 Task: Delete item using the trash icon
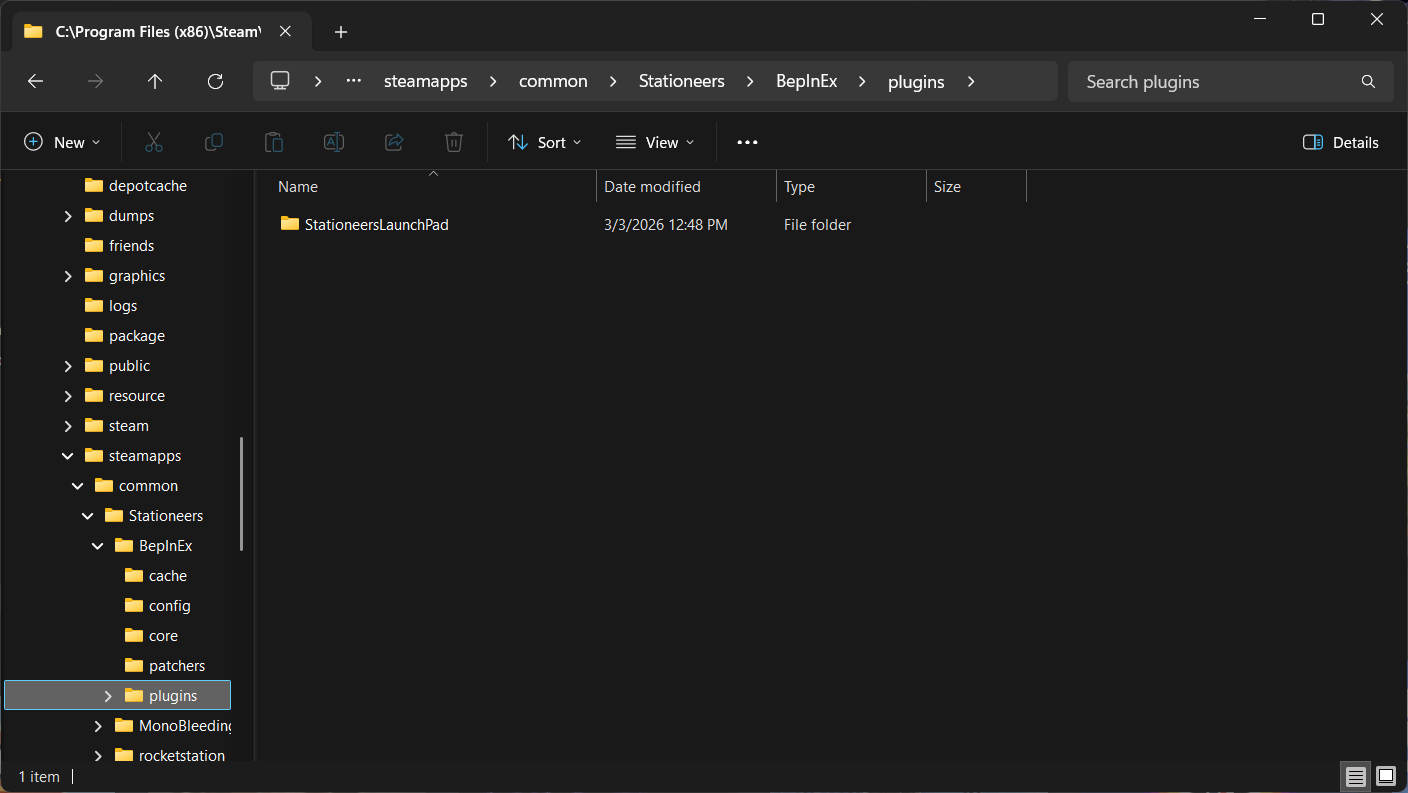pyautogui.click(x=453, y=142)
